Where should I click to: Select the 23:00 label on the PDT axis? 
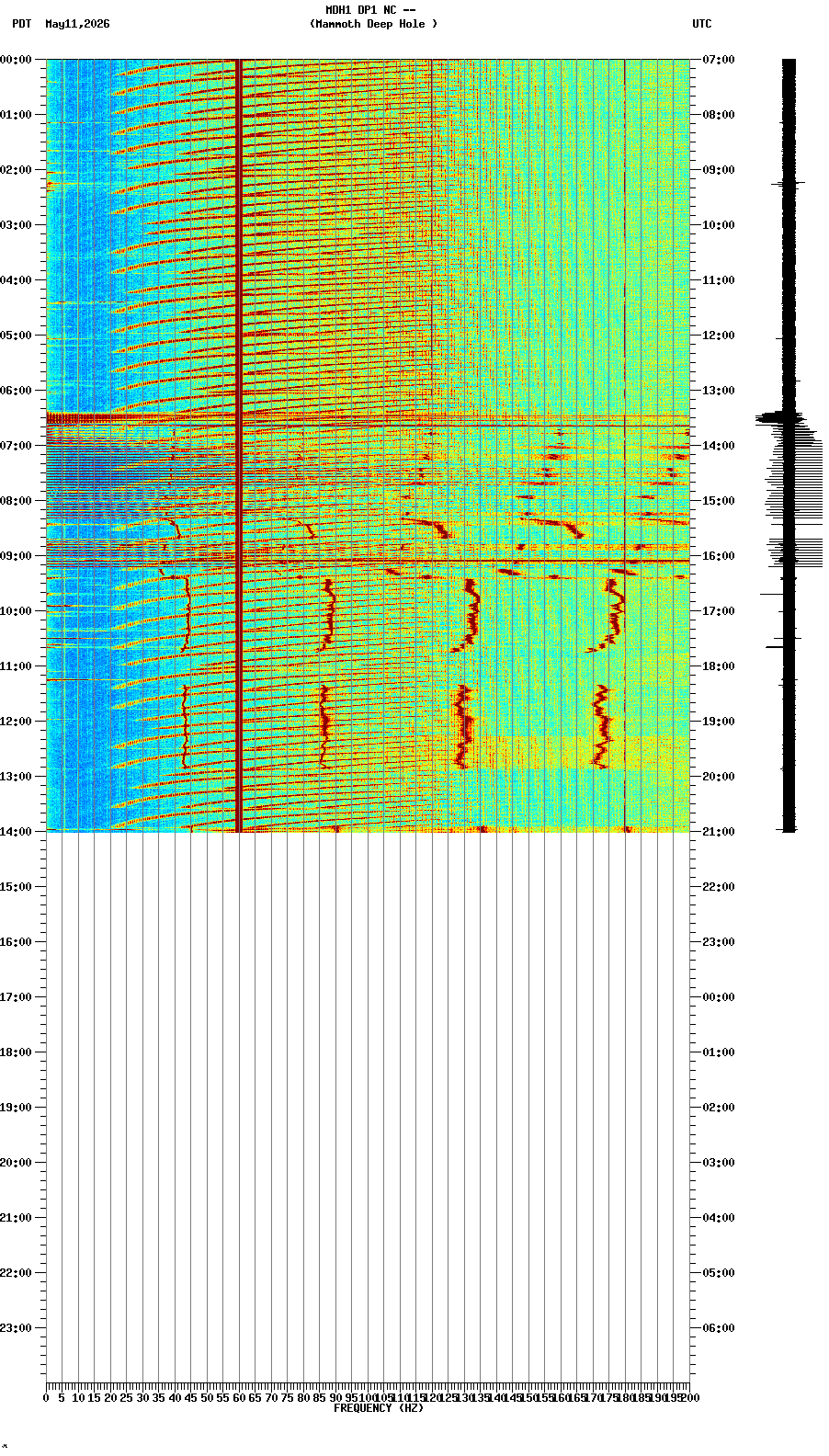click(x=16, y=1328)
